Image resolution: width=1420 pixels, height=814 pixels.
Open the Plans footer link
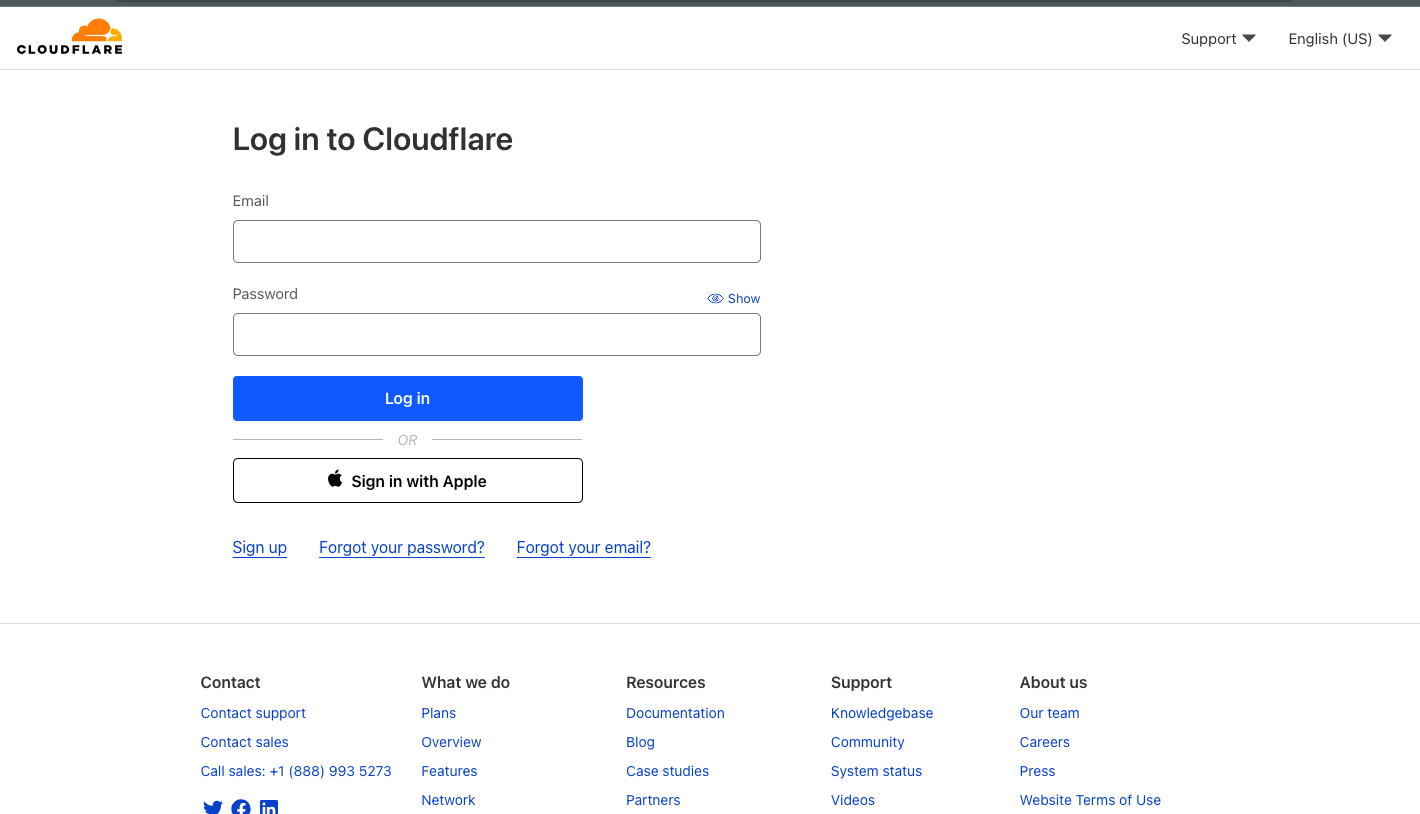pos(438,713)
